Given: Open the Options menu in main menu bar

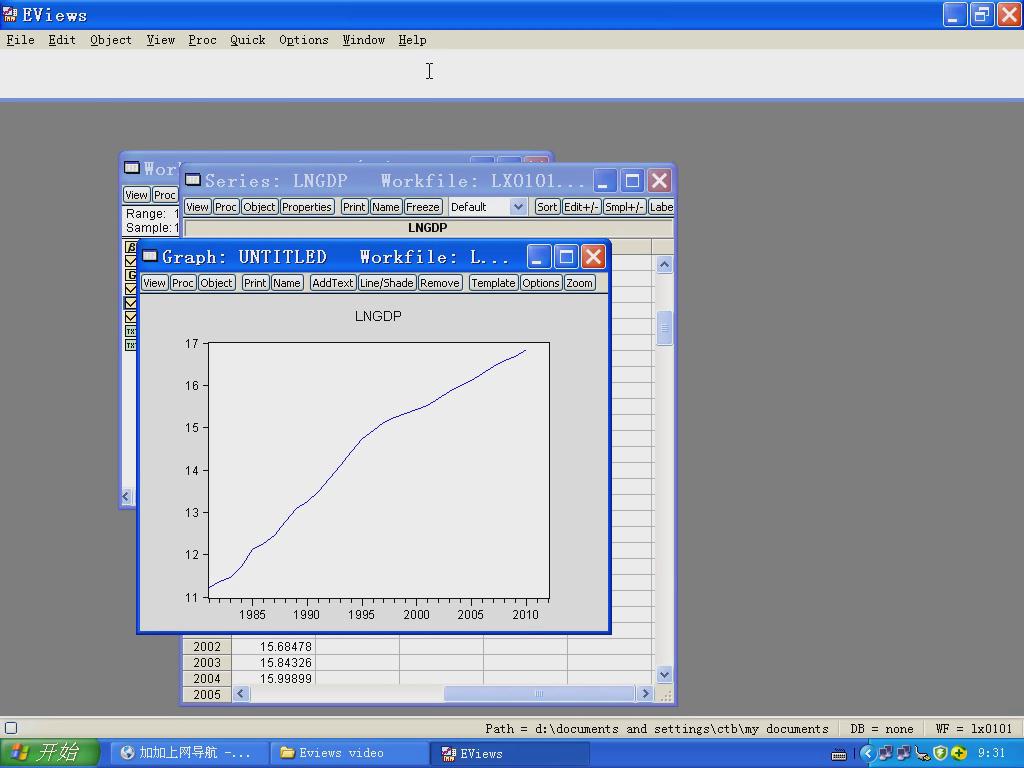Looking at the screenshot, I should pos(304,40).
